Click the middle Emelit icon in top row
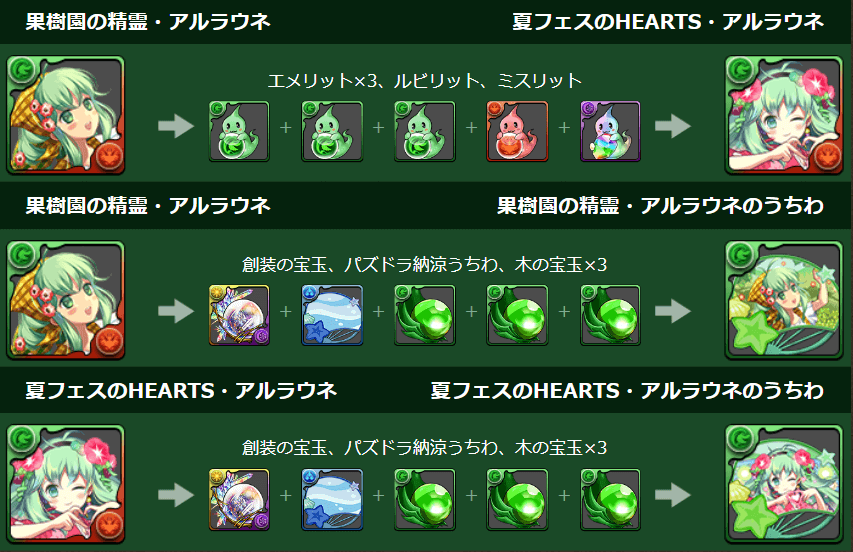853x552 pixels. 332,131
